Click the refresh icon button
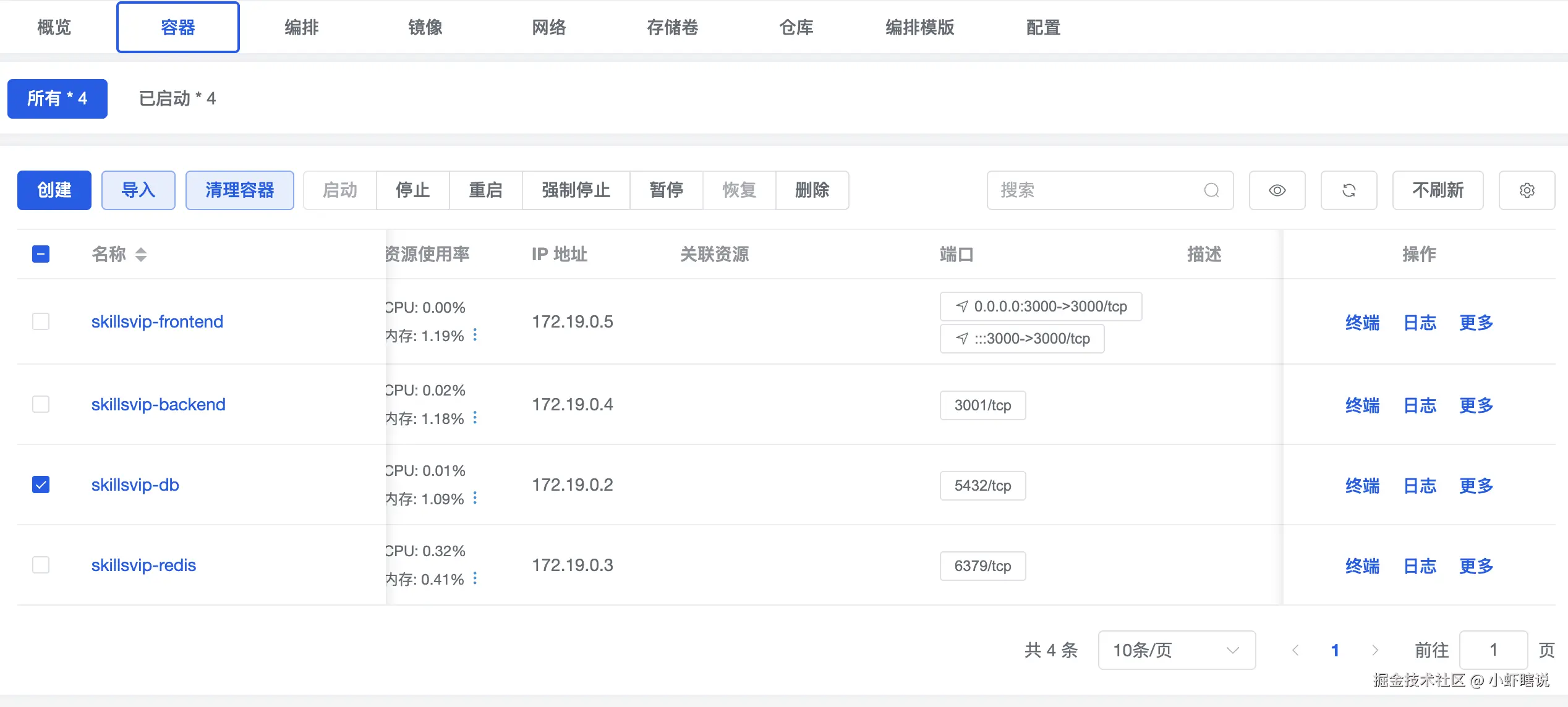 (1349, 190)
